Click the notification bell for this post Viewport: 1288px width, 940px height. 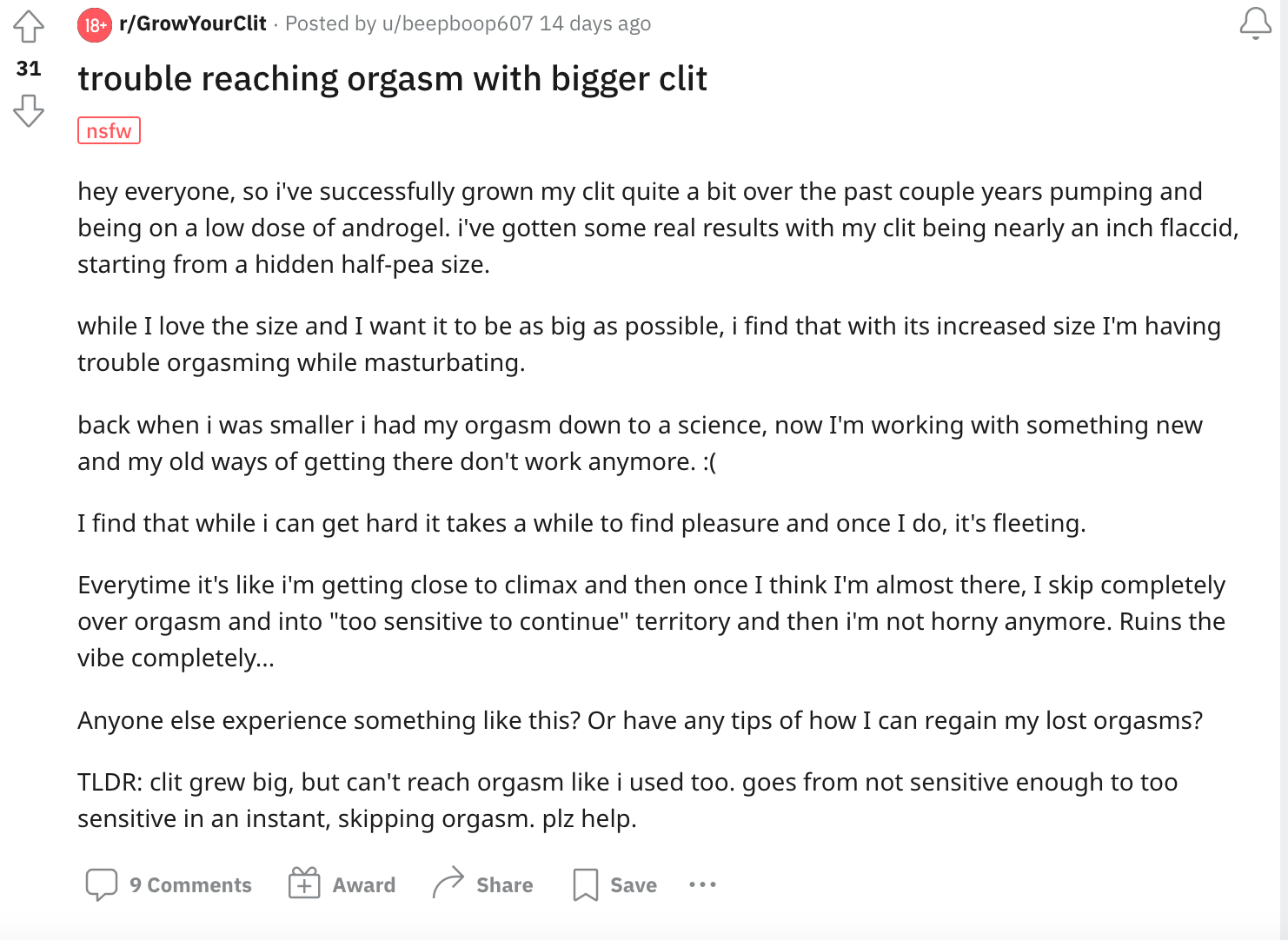coord(1256,23)
